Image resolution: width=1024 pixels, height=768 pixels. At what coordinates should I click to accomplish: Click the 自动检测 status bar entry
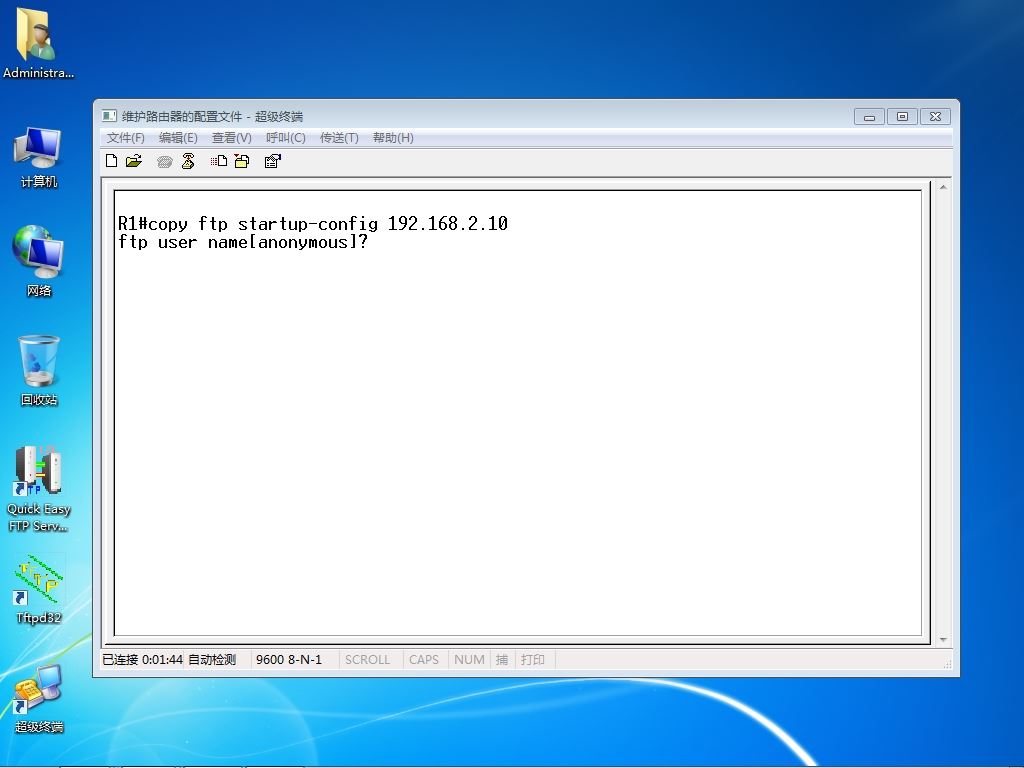tap(212, 660)
